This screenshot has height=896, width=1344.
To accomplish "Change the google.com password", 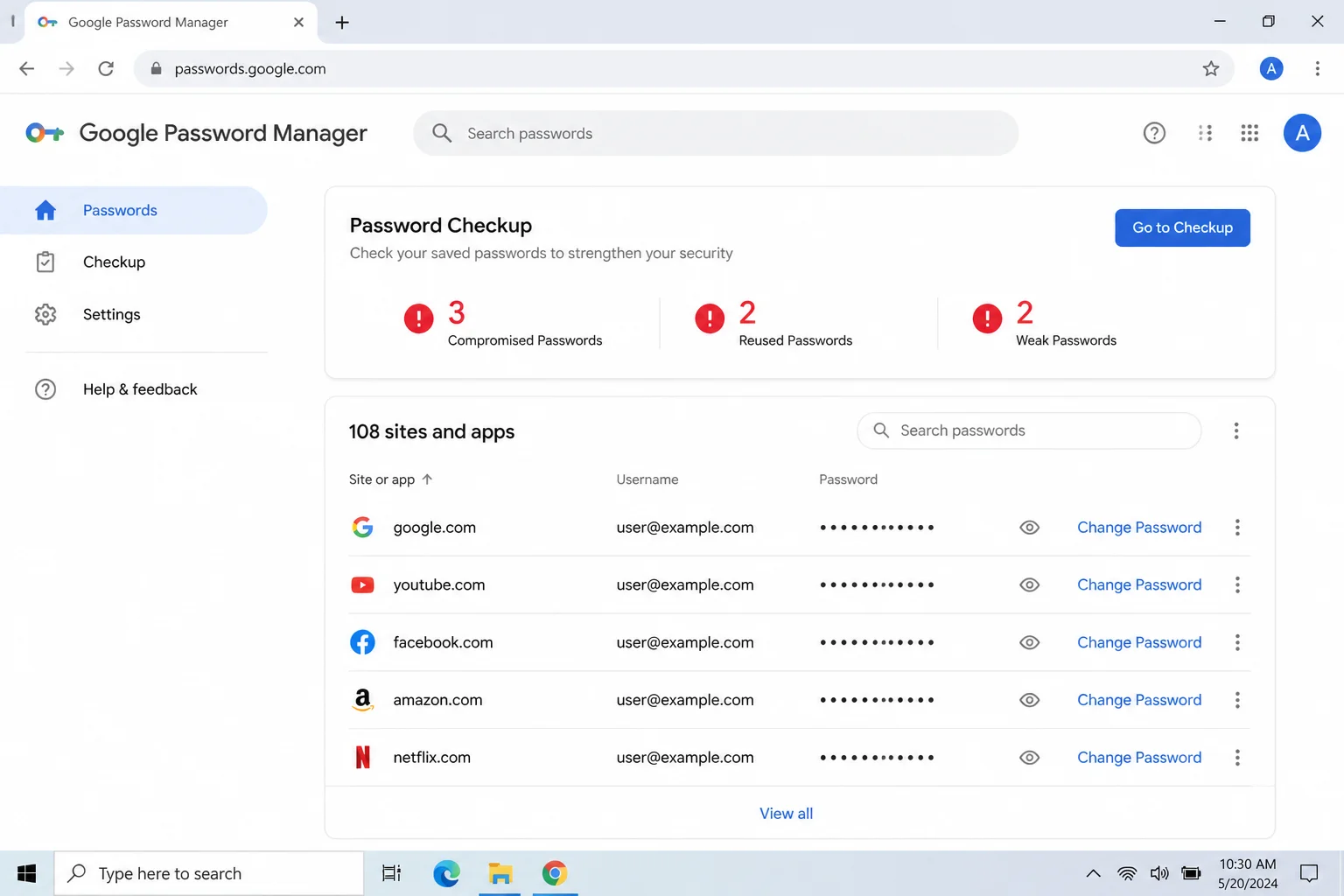I will [1139, 528].
